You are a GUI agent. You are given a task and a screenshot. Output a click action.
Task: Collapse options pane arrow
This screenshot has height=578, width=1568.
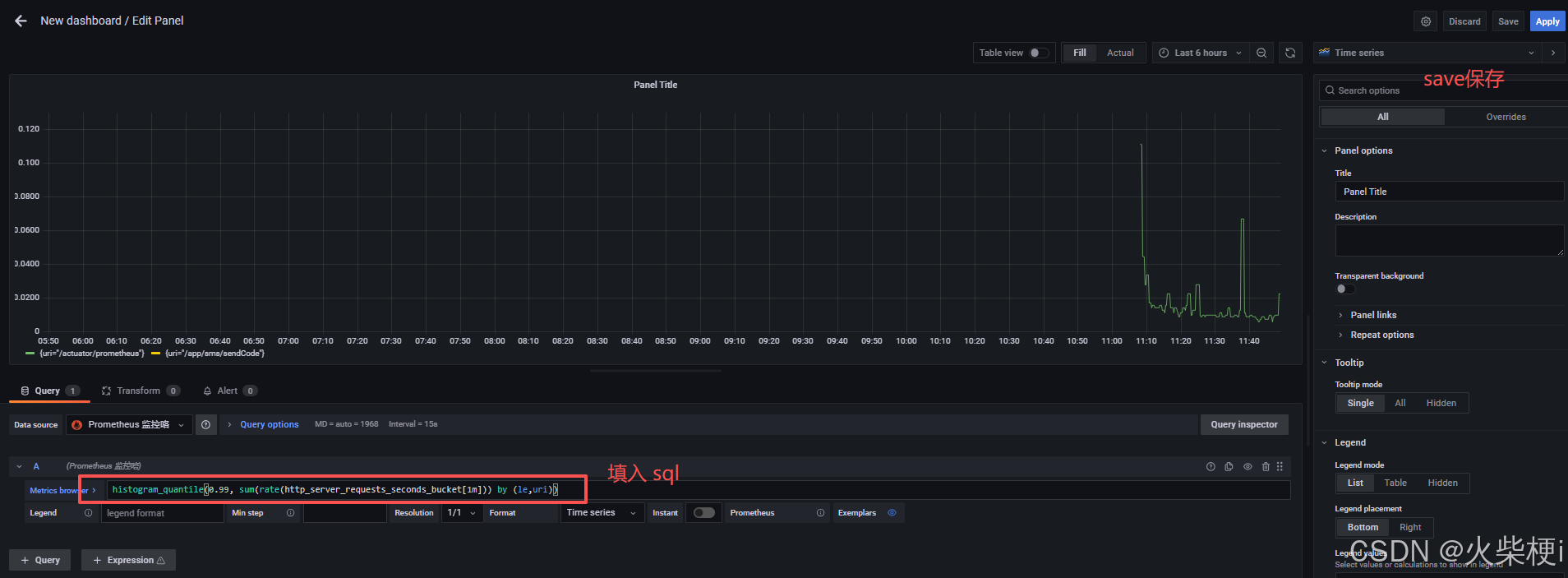coord(1553,53)
